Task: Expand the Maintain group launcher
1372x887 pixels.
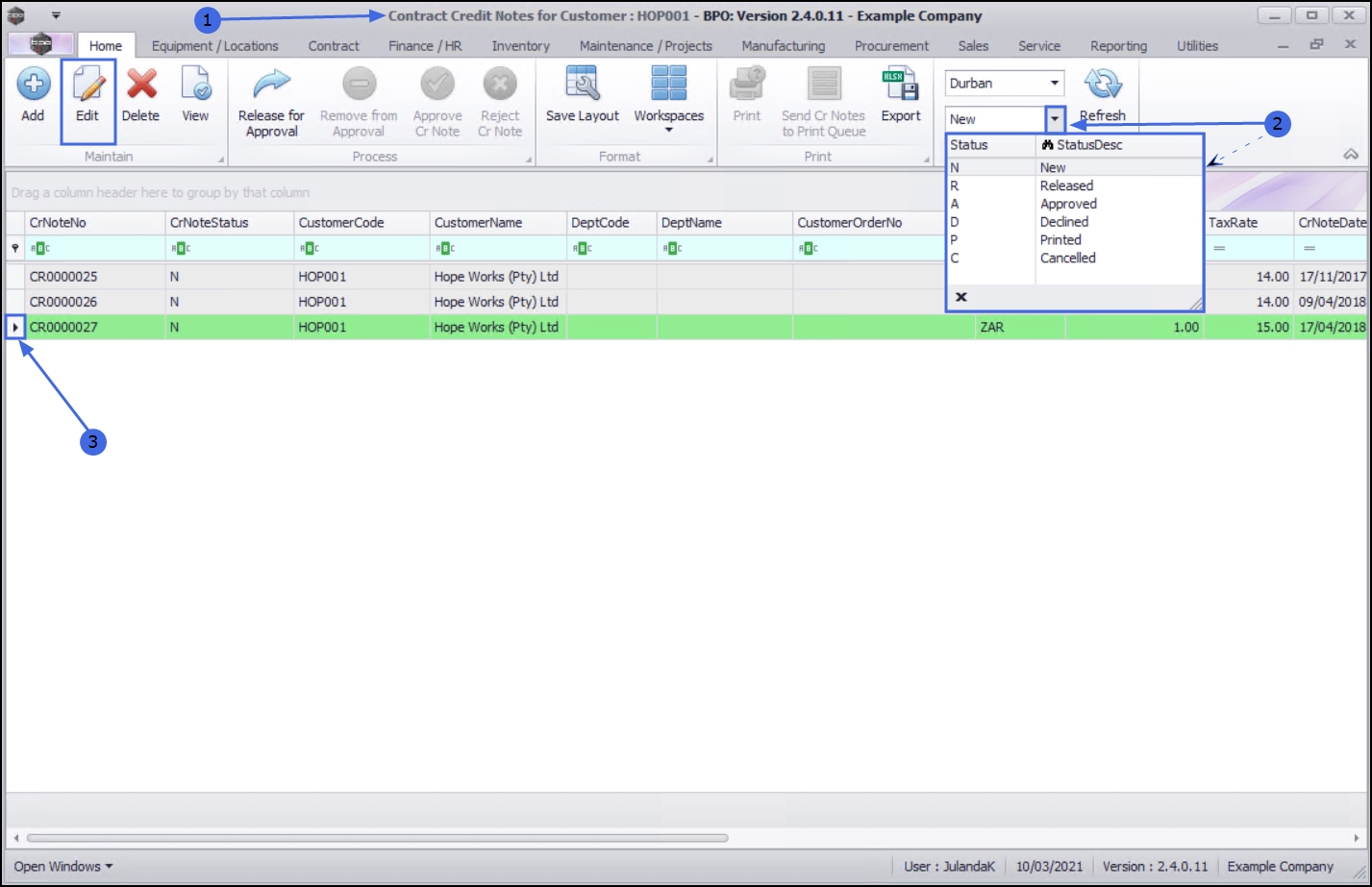Action: pyautogui.click(x=221, y=160)
